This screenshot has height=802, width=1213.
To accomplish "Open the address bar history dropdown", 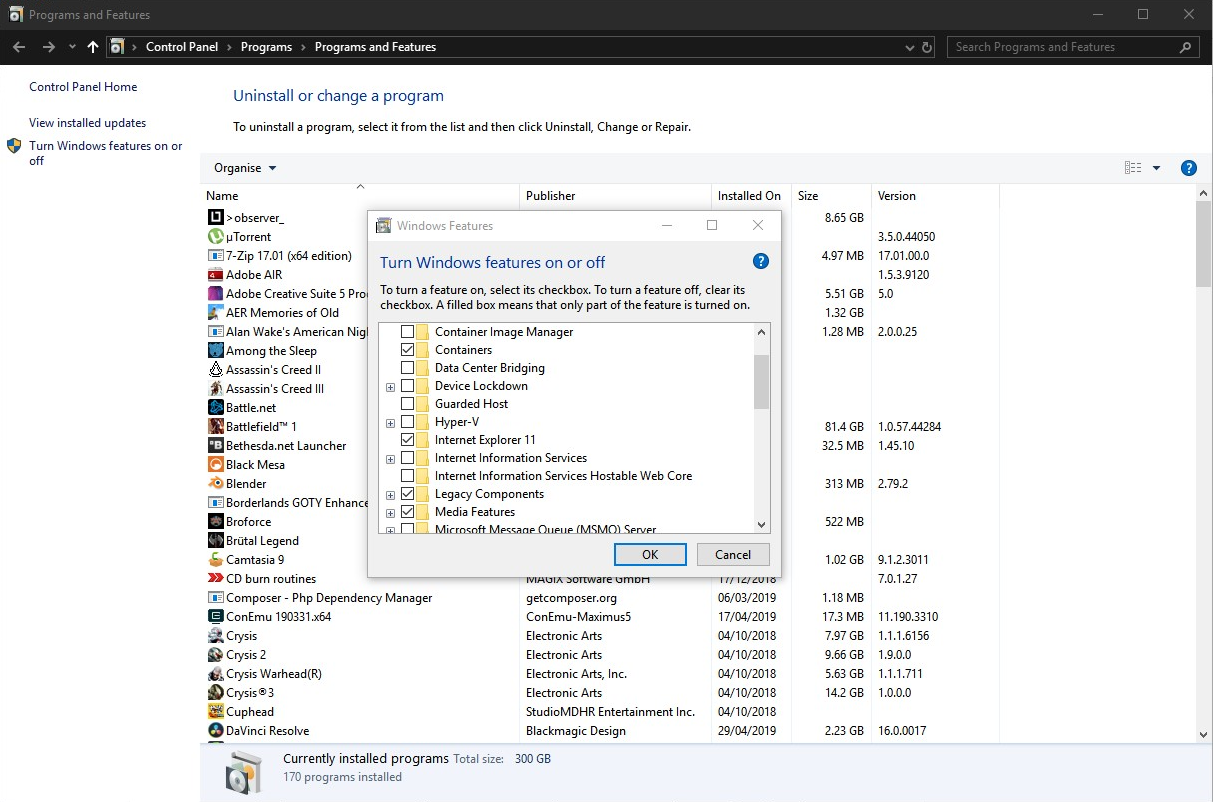I will (x=909, y=47).
